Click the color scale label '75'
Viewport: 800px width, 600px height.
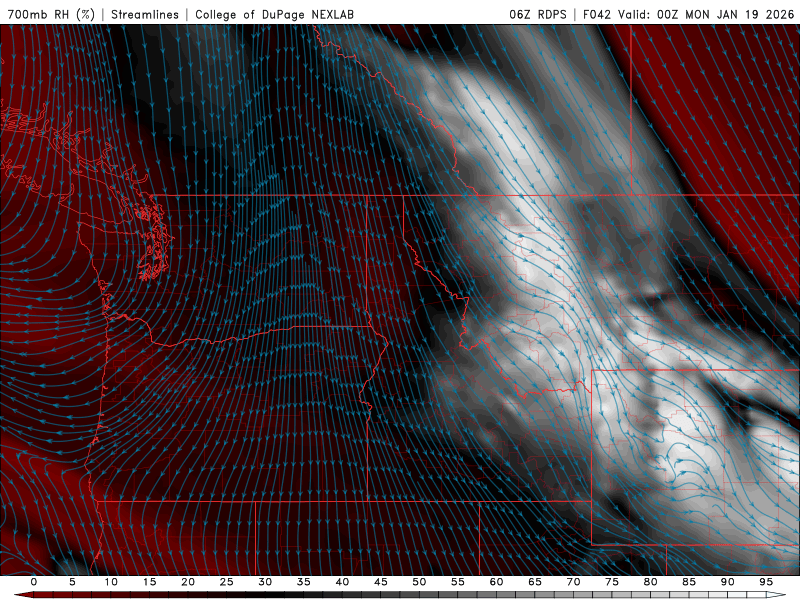(x=612, y=582)
